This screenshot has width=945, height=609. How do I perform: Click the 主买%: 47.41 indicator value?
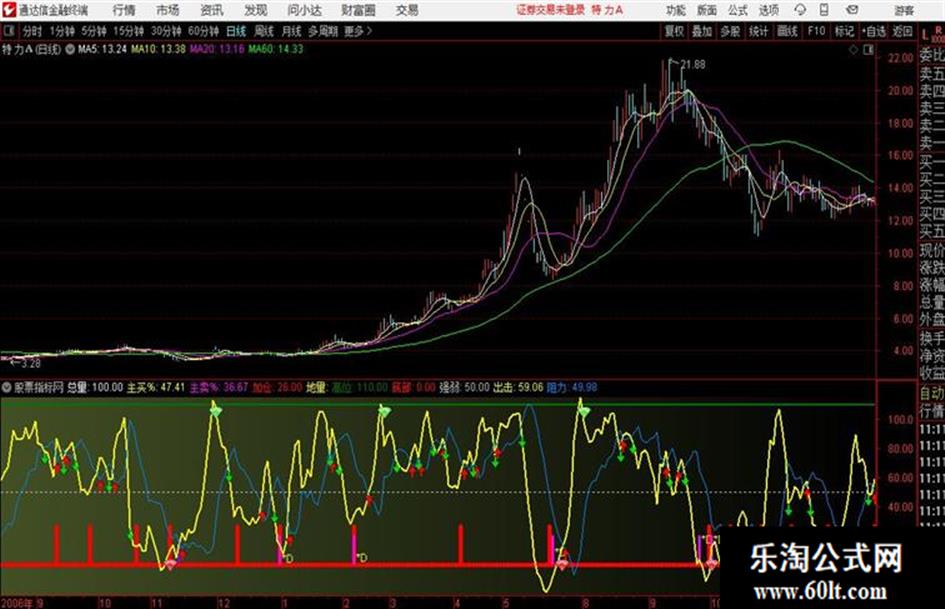[x=155, y=387]
